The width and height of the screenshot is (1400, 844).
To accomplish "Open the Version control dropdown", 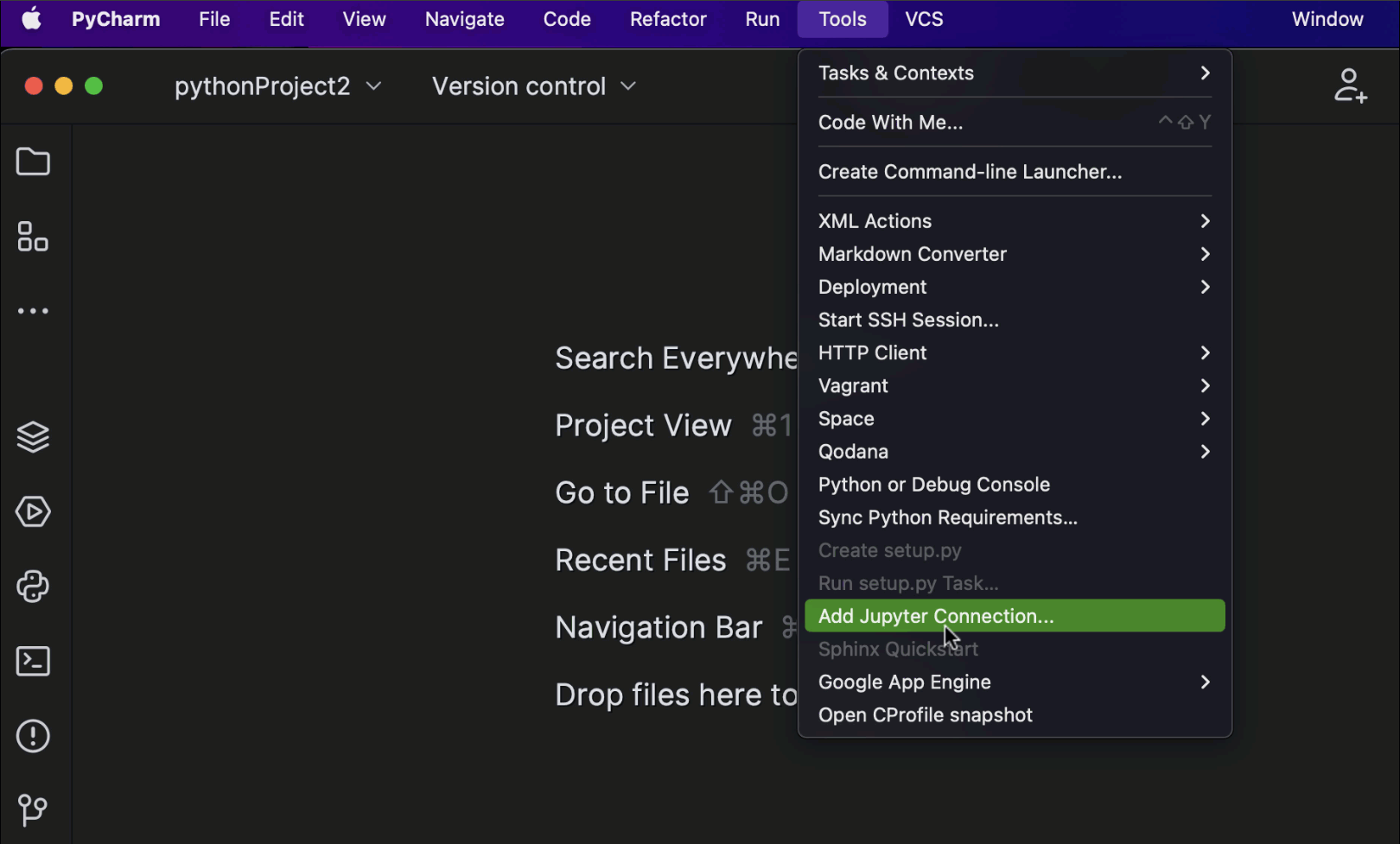I will tap(533, 86).
